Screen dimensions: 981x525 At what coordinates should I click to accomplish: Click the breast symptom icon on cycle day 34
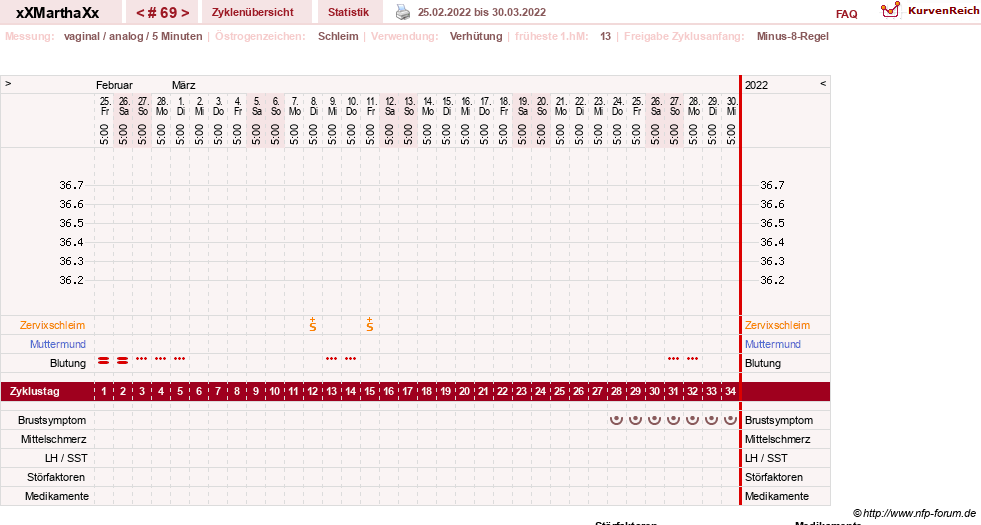pyautogui.click(x=730, y=419)
